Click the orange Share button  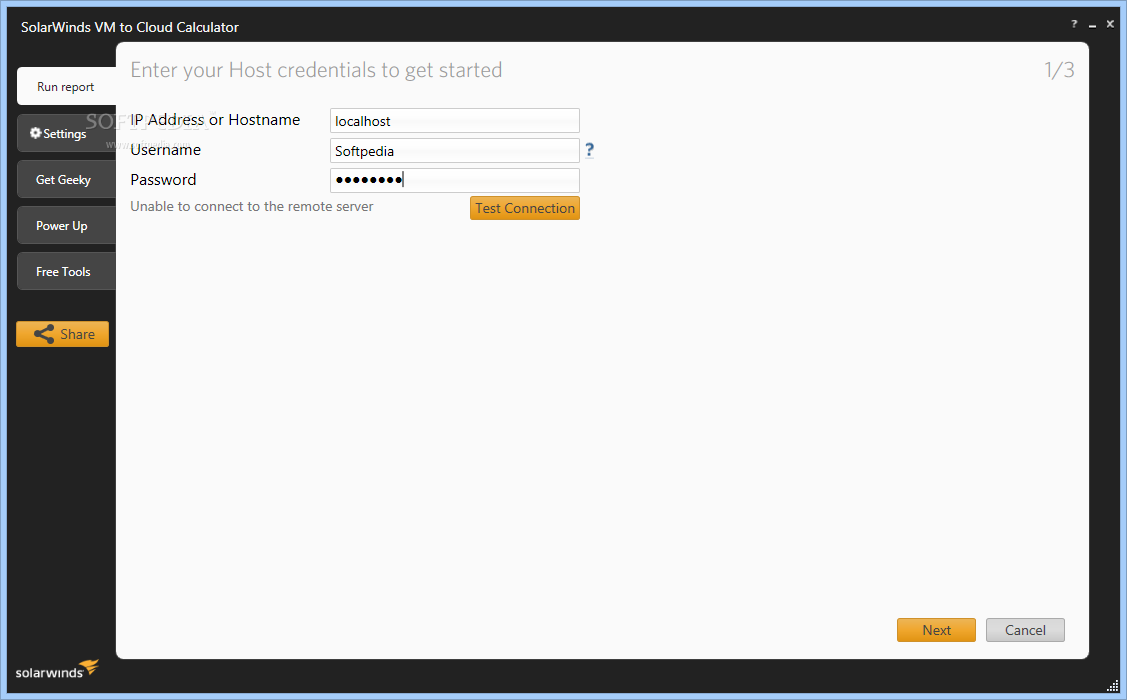tap(63, 334)
